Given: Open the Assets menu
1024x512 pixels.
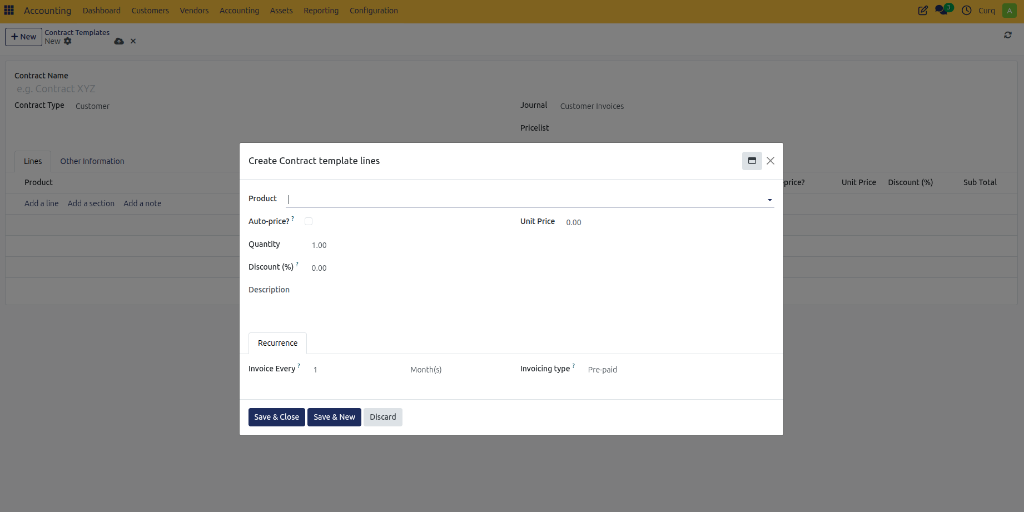Looking at the screenshot, I should click(281, 10).
